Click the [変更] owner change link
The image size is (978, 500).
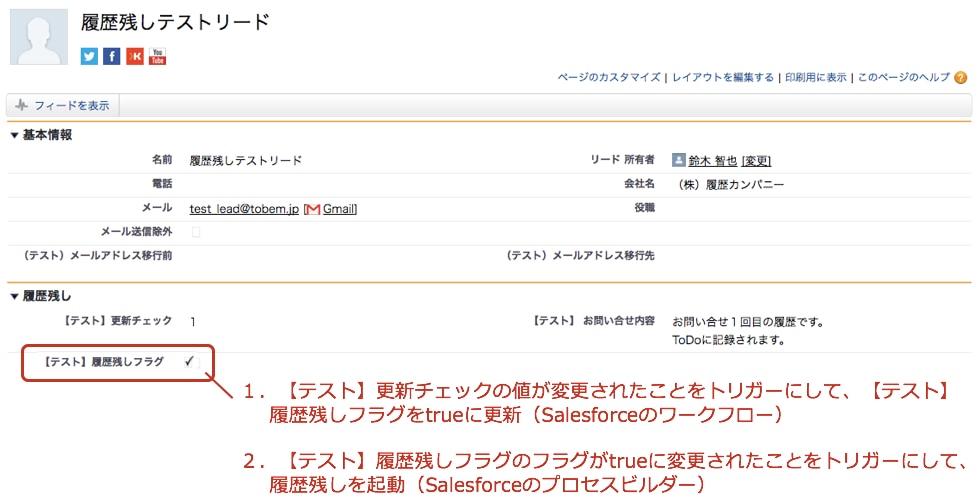756,161
